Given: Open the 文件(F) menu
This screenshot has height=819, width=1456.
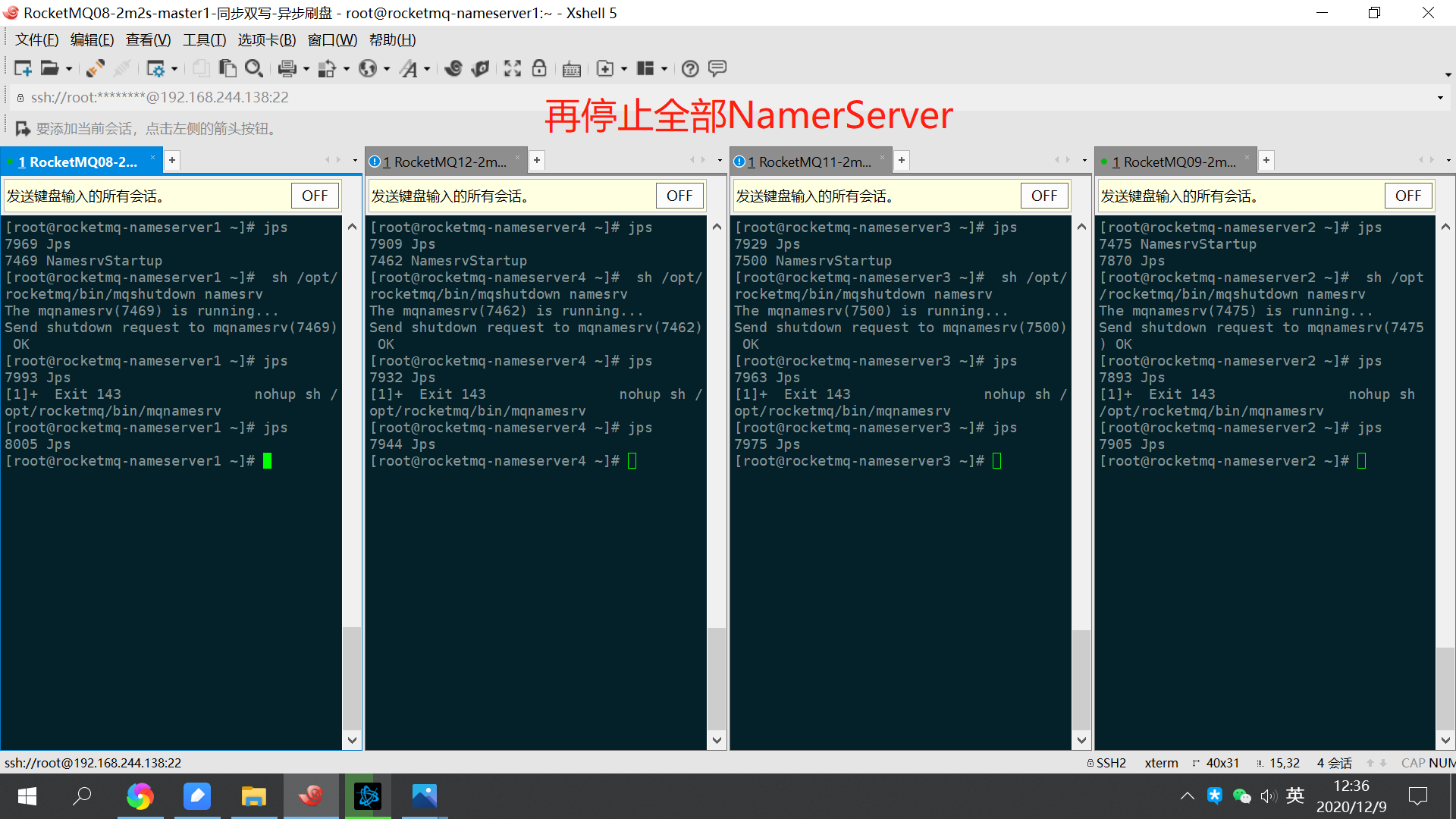Looking at the screenshot, I should click(x=36, y=40).
